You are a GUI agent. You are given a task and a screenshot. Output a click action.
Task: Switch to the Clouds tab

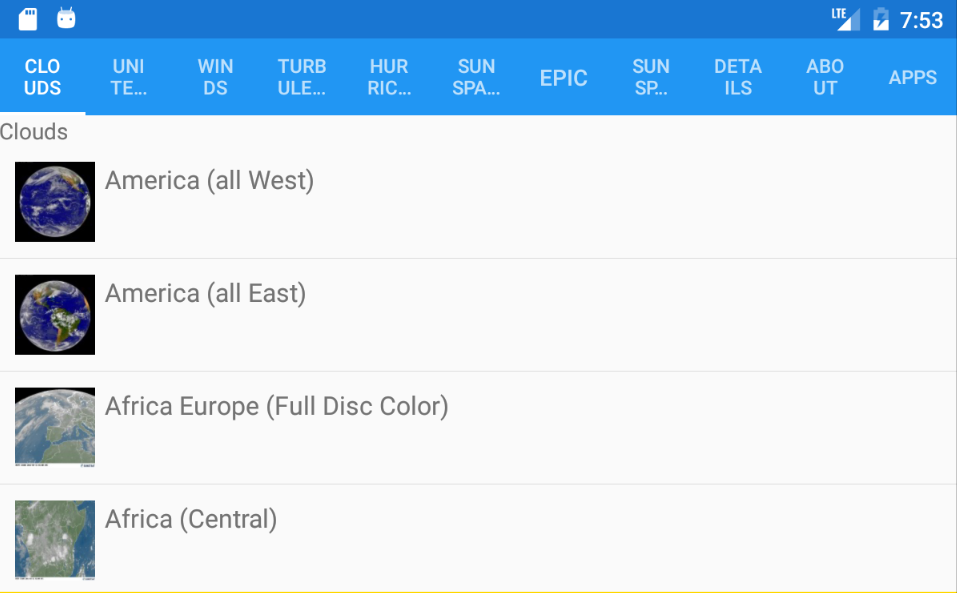42,77
